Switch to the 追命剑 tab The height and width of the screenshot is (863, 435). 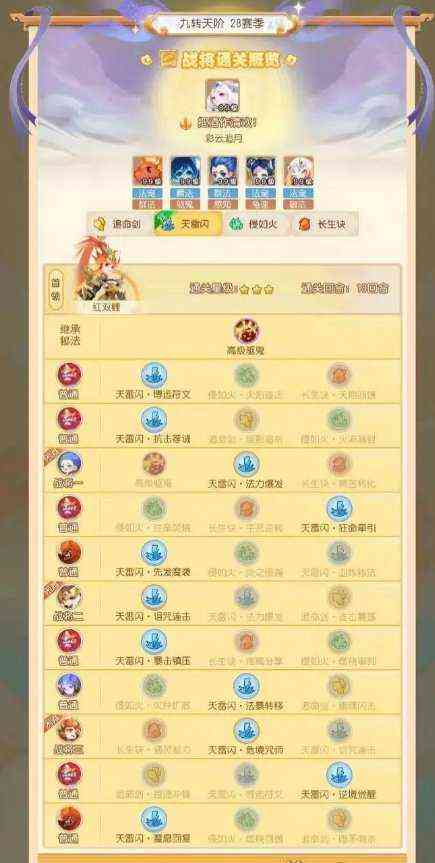[x=120, y=224]
